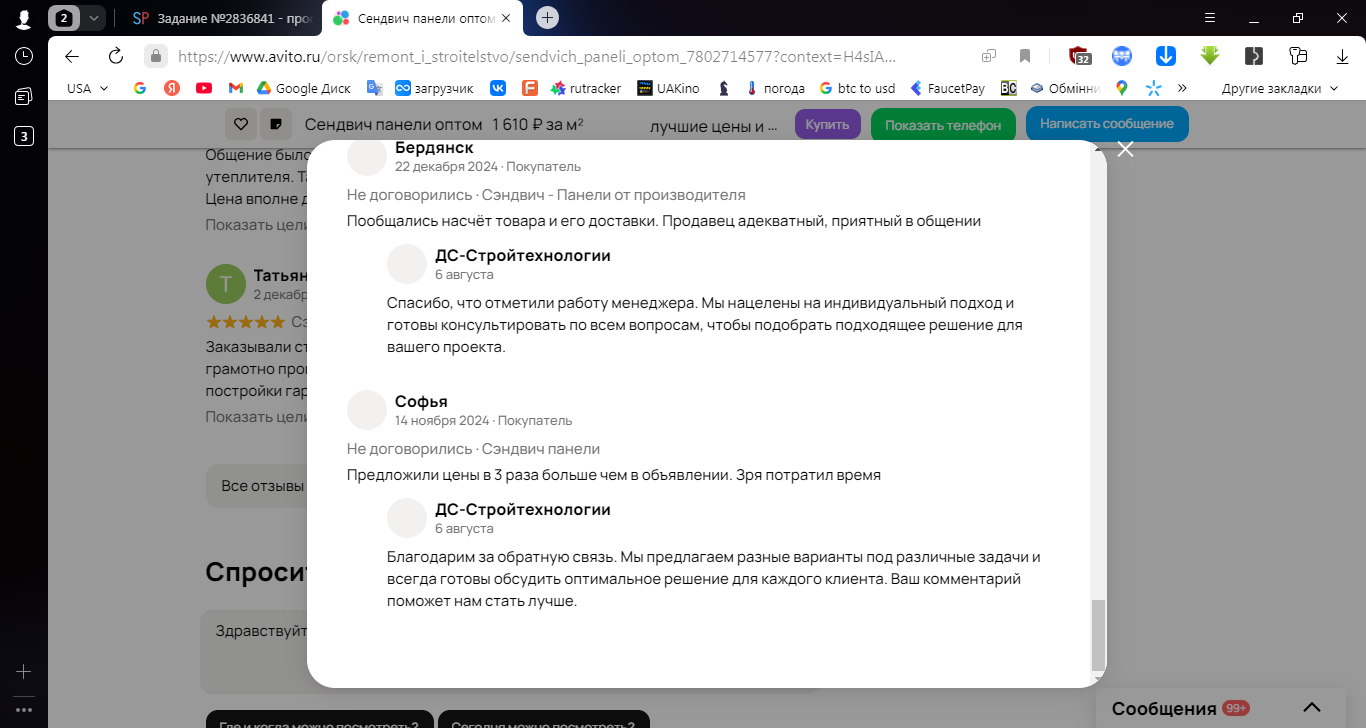The width and height of the screenshot is (1366, 728).
Task: Add a sidebar item with plus icon
Action: tap(24, 671)
